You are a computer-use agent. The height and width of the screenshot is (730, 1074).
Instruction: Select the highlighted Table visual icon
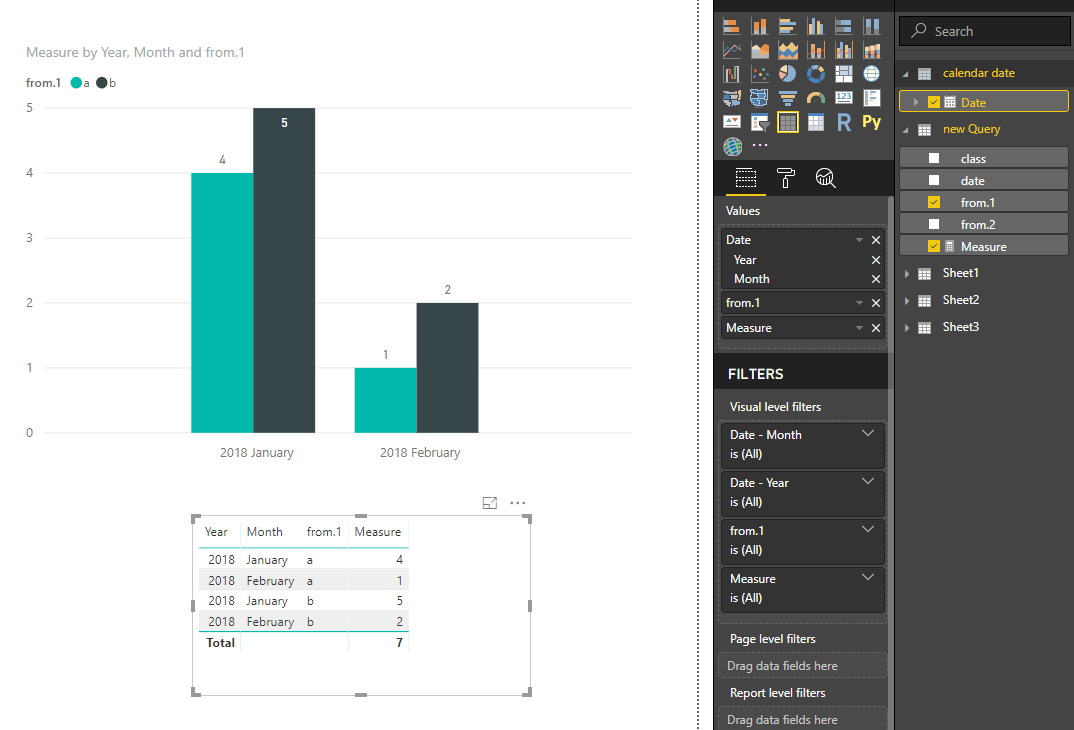tap(788, 123)
